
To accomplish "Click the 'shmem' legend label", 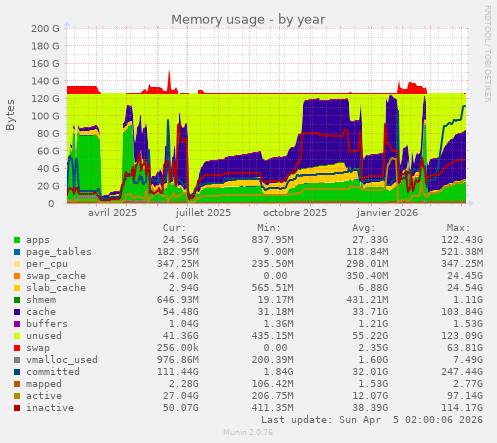I will click(x=41, y=300).
